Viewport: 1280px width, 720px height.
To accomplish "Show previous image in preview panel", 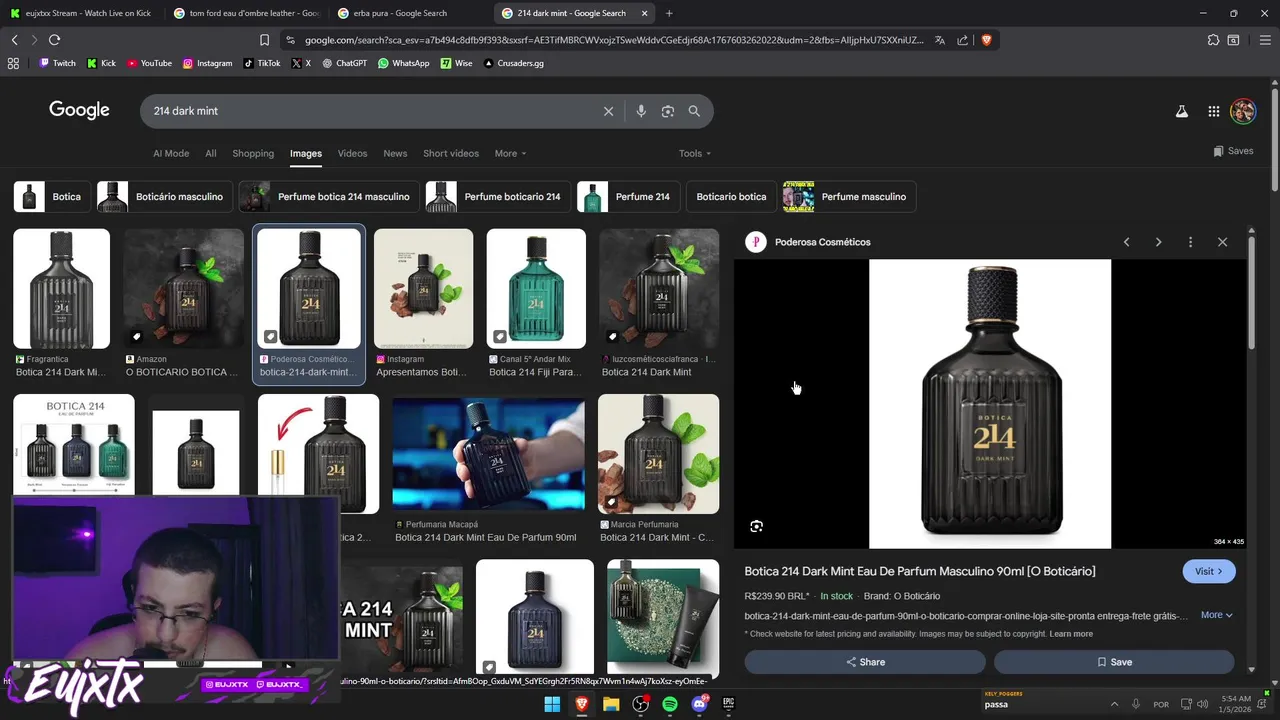I will (x=1127, y=242).
